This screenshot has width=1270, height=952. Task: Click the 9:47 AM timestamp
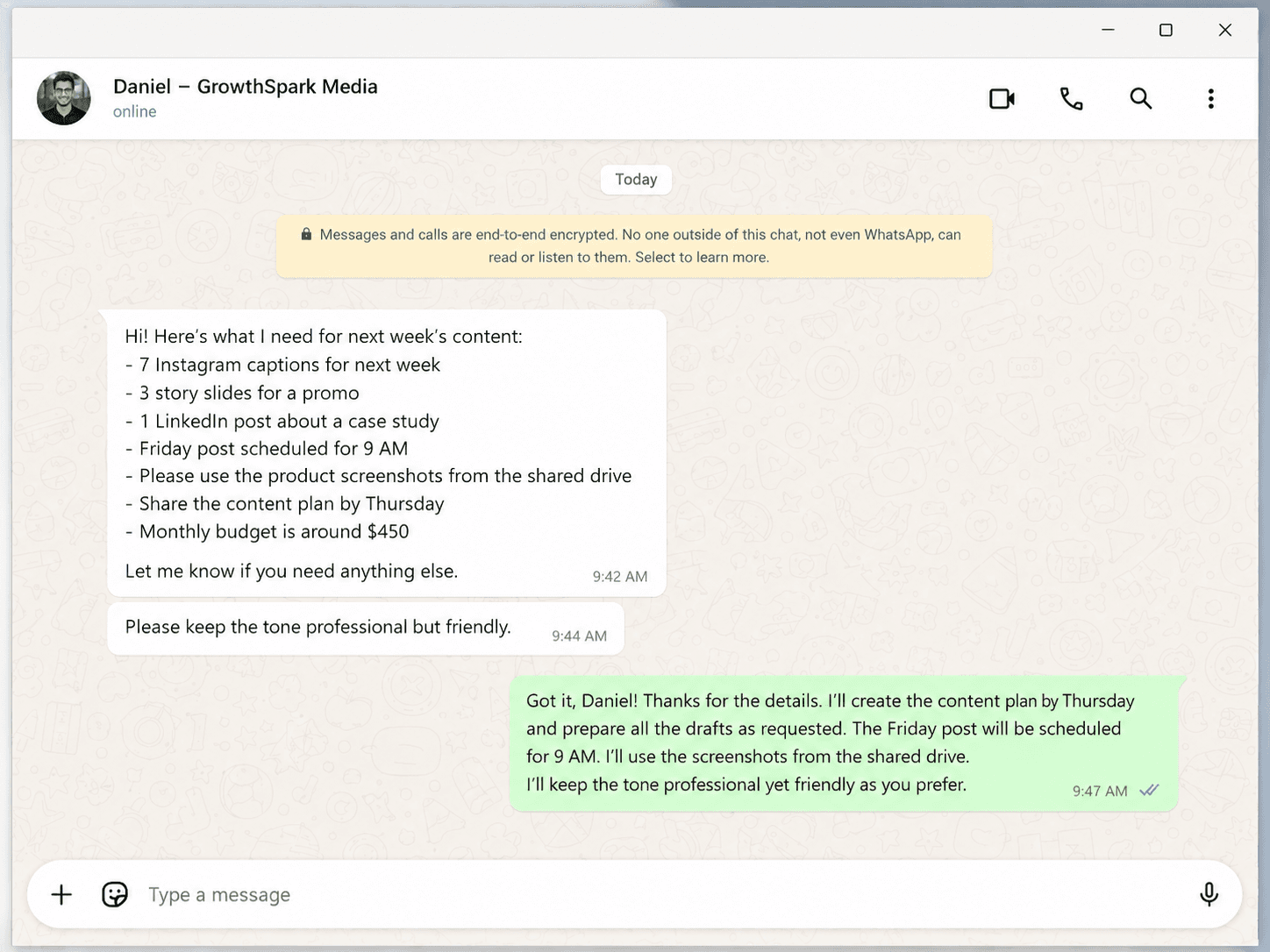tap(1099, 792)
